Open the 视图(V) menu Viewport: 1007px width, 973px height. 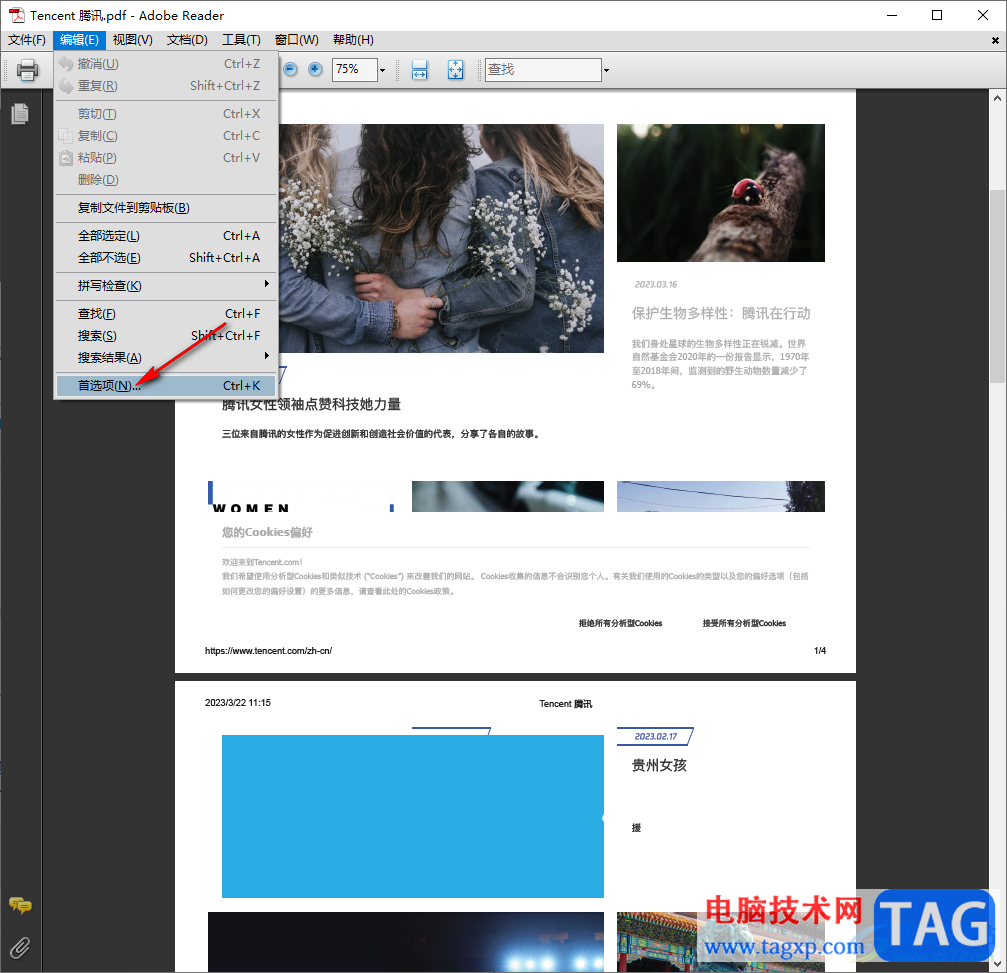132,40
